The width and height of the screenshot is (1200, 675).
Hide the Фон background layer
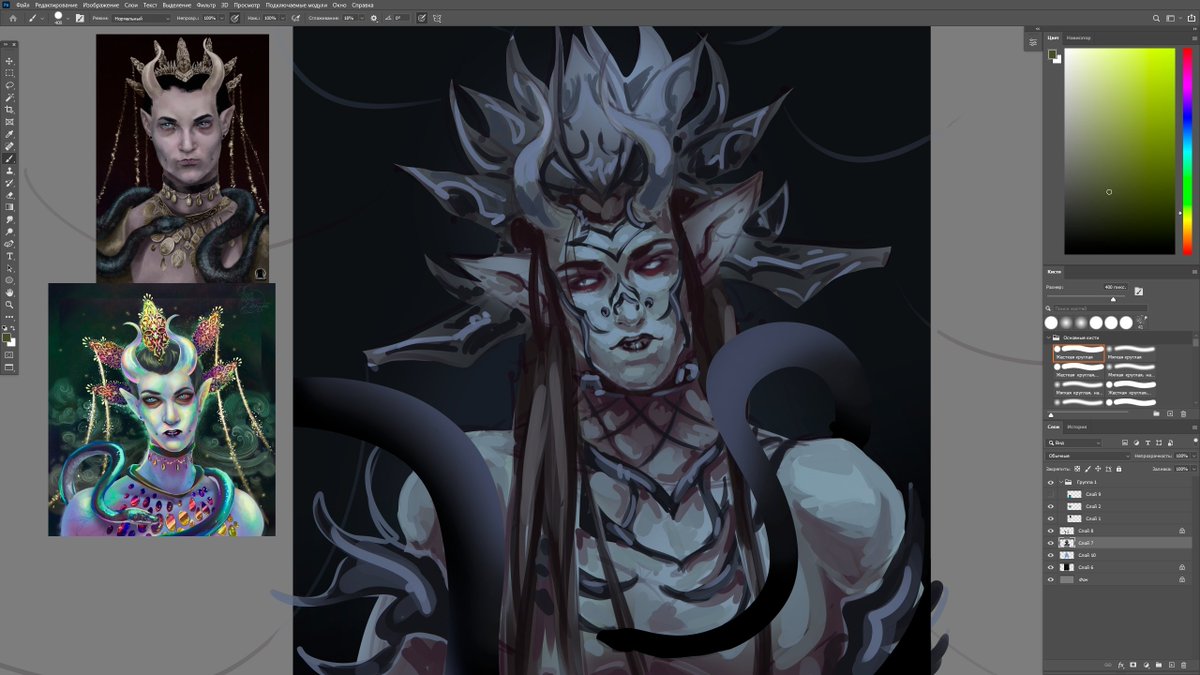tap(1050, 580)
